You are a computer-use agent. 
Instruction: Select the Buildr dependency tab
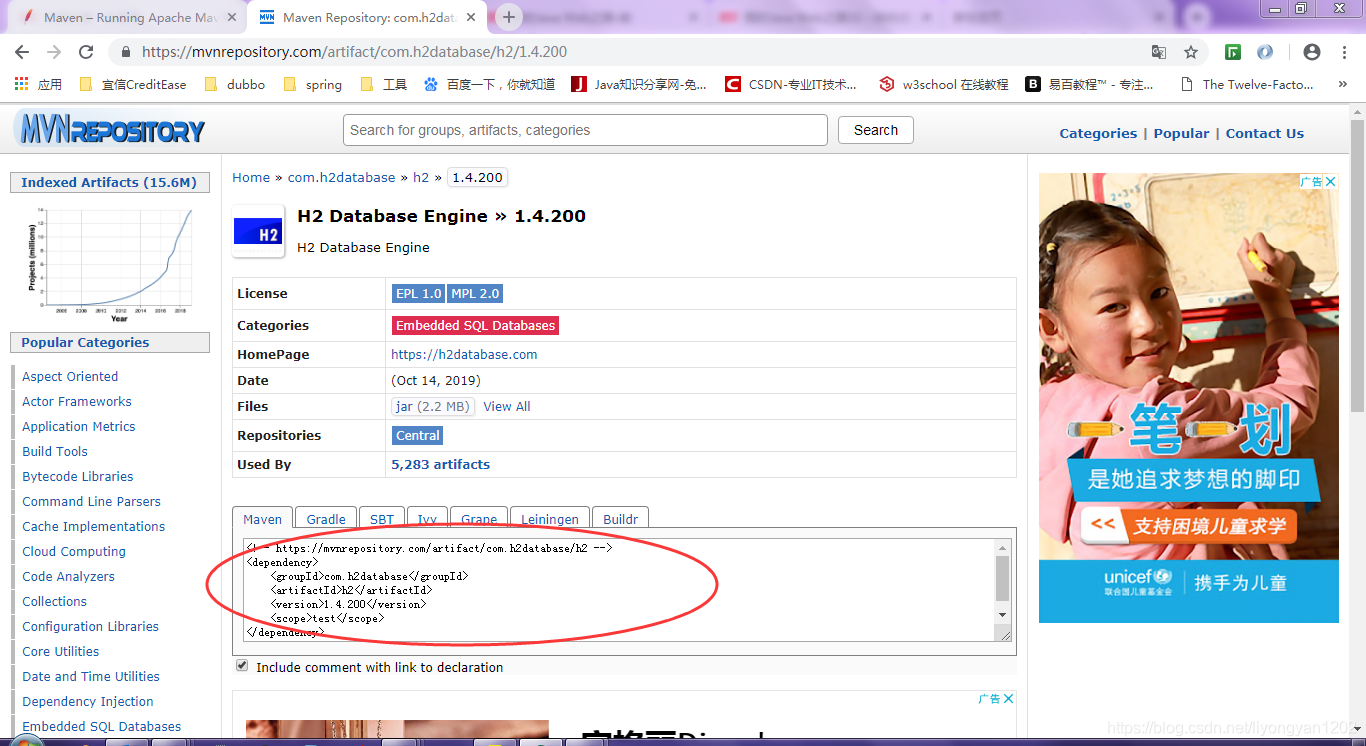[x=620, y=519]
